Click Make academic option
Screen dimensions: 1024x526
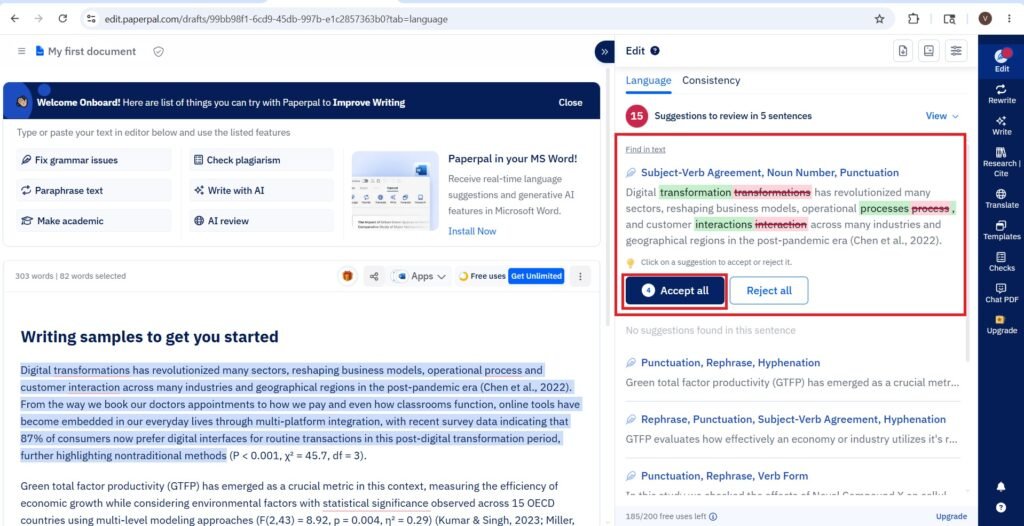(x=93, y=221)
